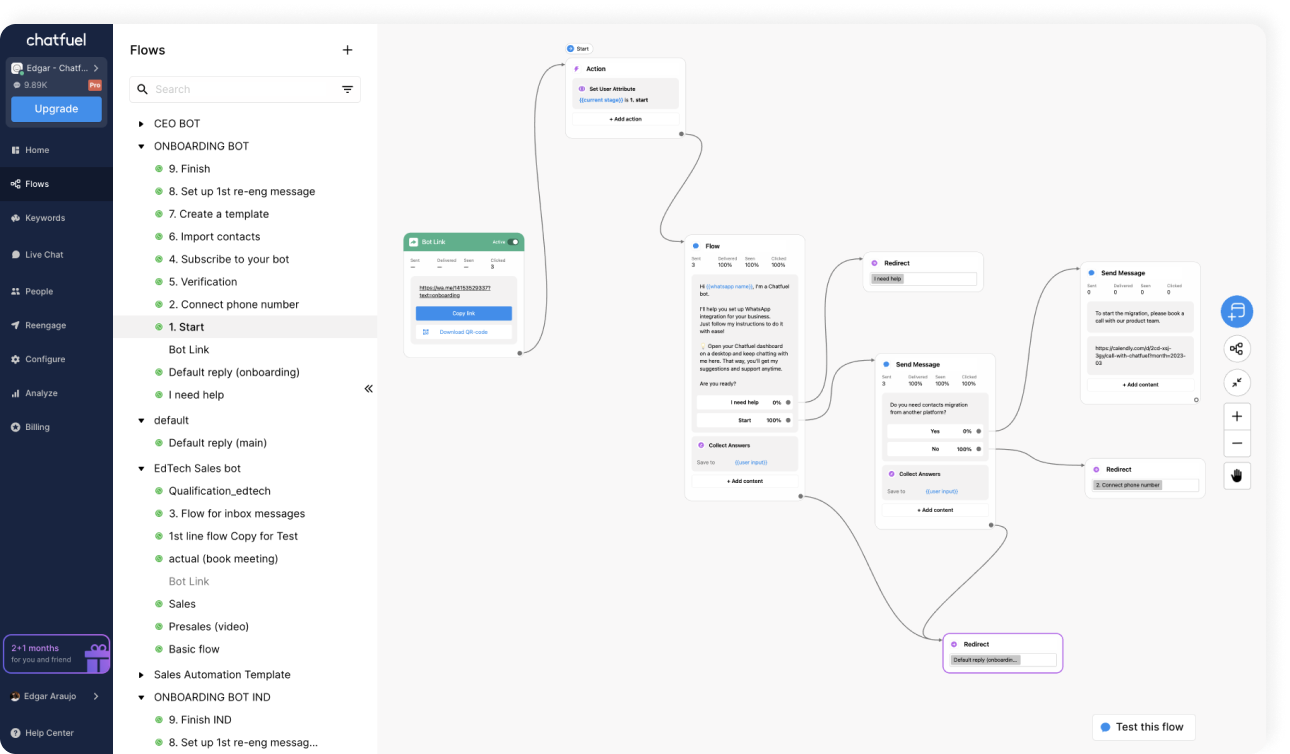Click the fit-to-screen collapse arrows icon
The height and width of the screenshot is (754, 1290).
click(1237, 382)
